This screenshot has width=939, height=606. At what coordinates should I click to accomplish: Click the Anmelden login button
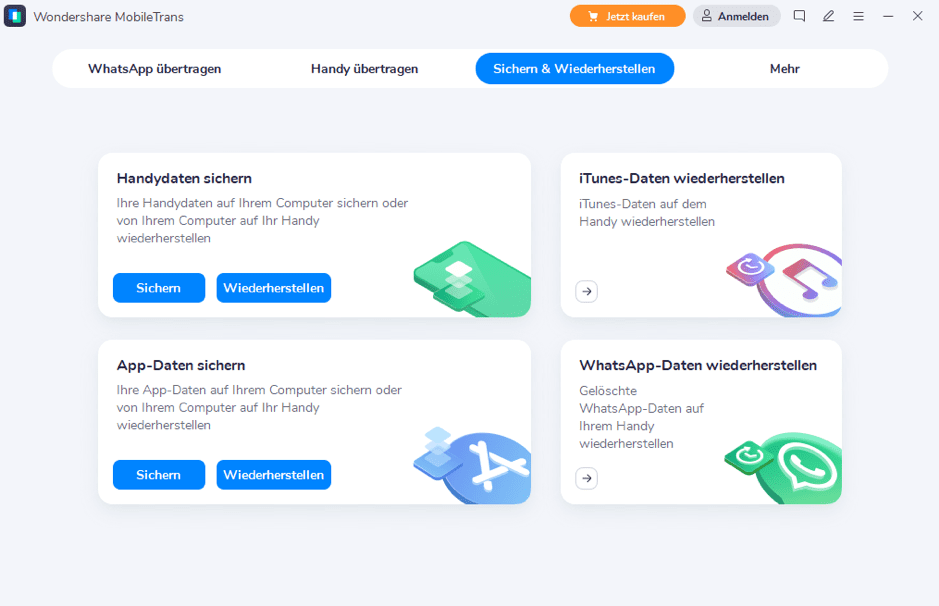click(x=737, y=16)
